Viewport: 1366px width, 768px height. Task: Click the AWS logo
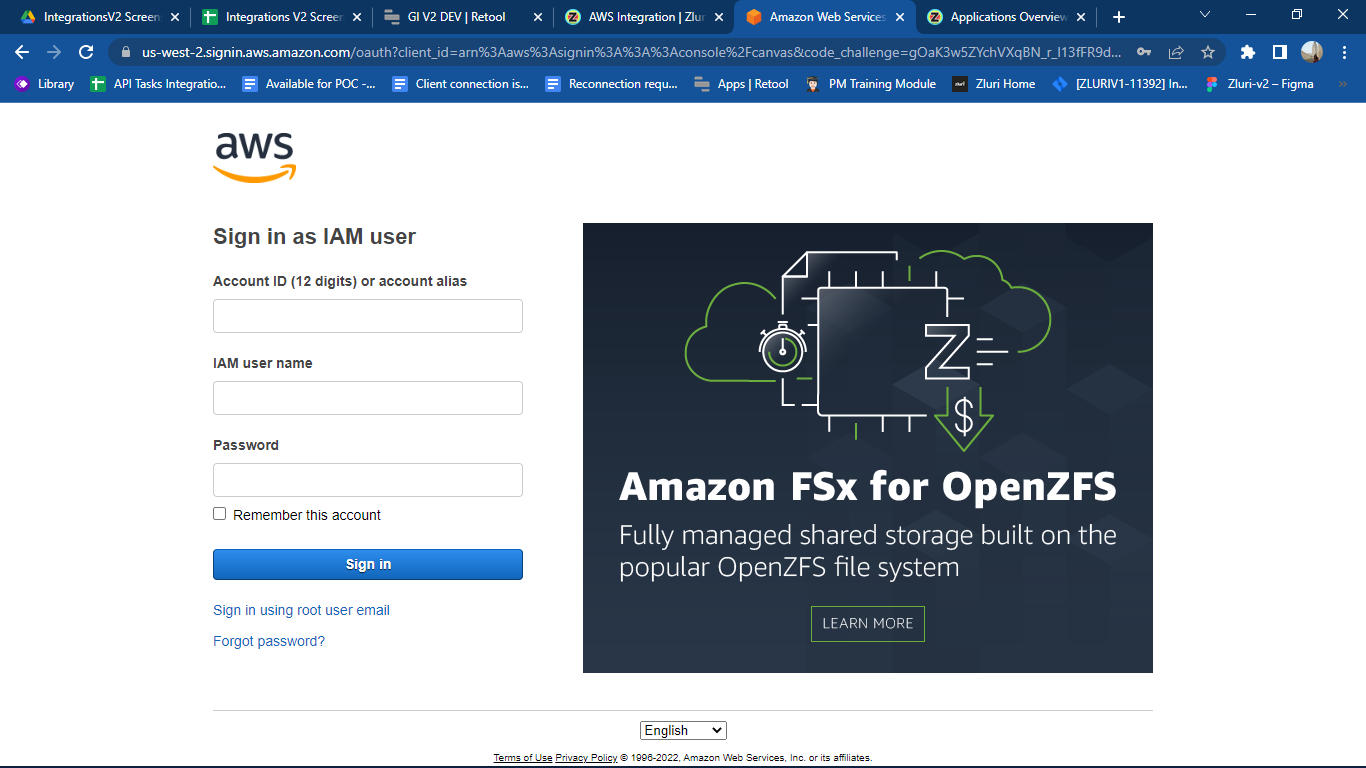[255, 158]
